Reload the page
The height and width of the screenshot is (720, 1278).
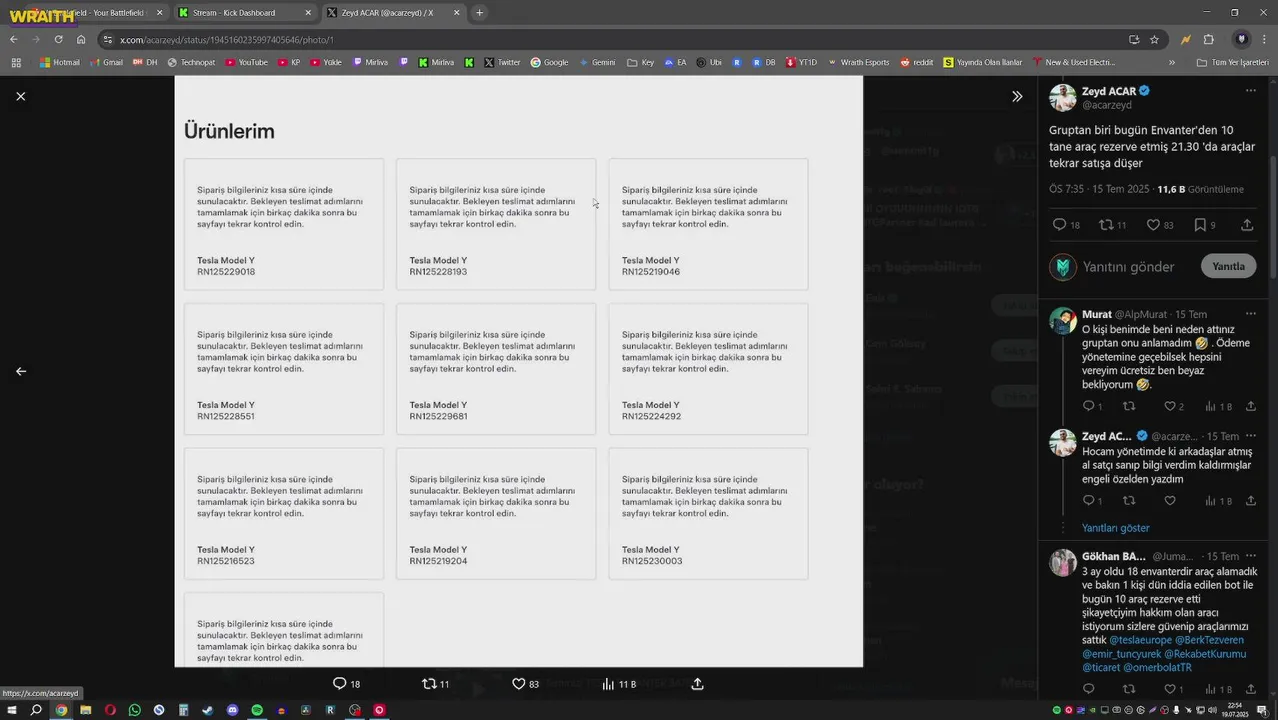pyautogui.click(x=58, y=39)
